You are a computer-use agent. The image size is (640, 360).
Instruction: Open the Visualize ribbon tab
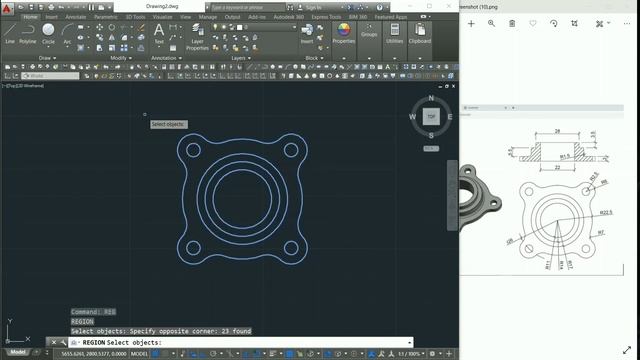click(162, 17)
